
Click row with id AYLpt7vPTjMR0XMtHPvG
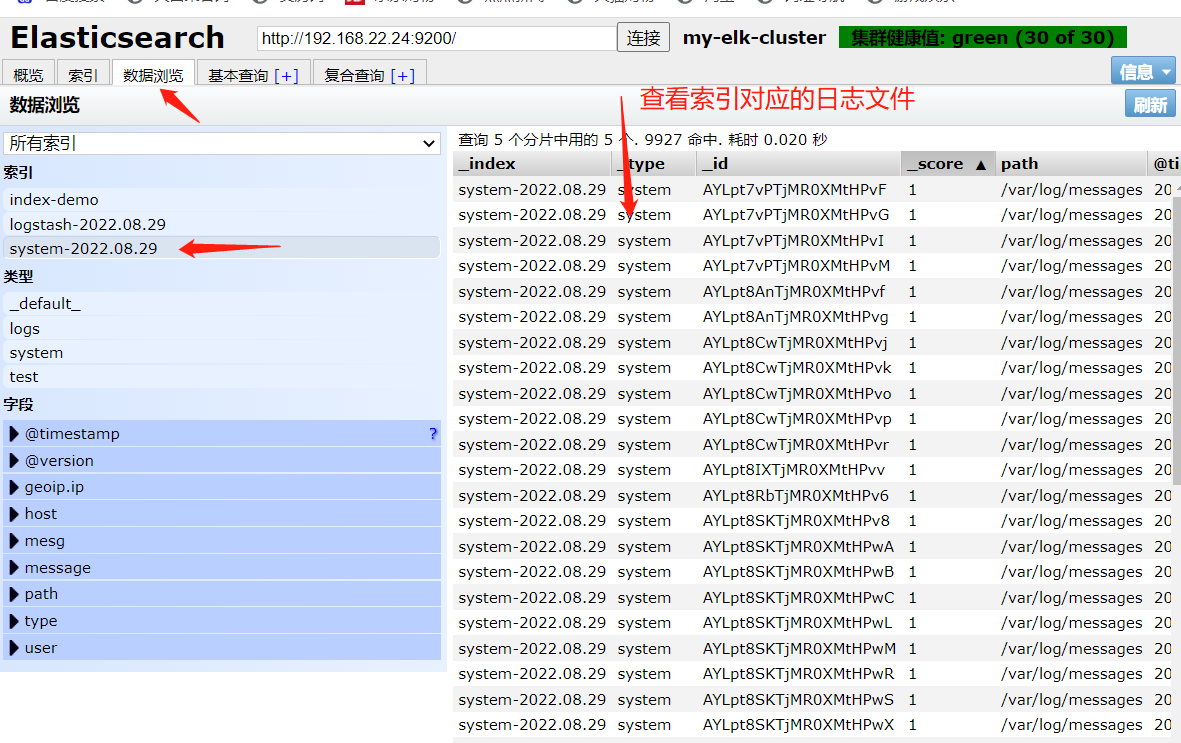(813, 215)
